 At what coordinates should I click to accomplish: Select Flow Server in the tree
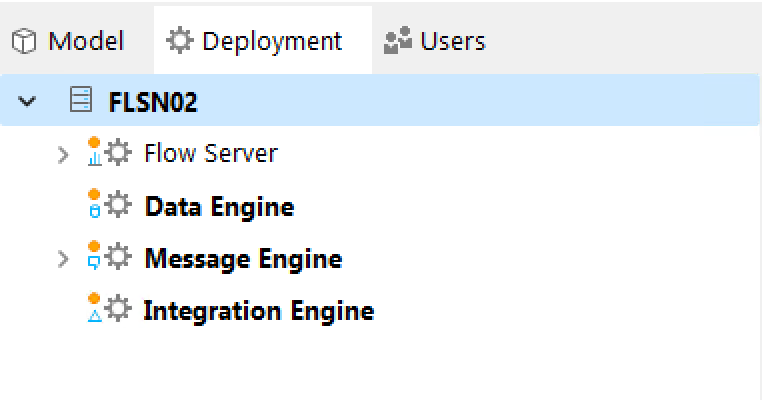pos(211,153)
